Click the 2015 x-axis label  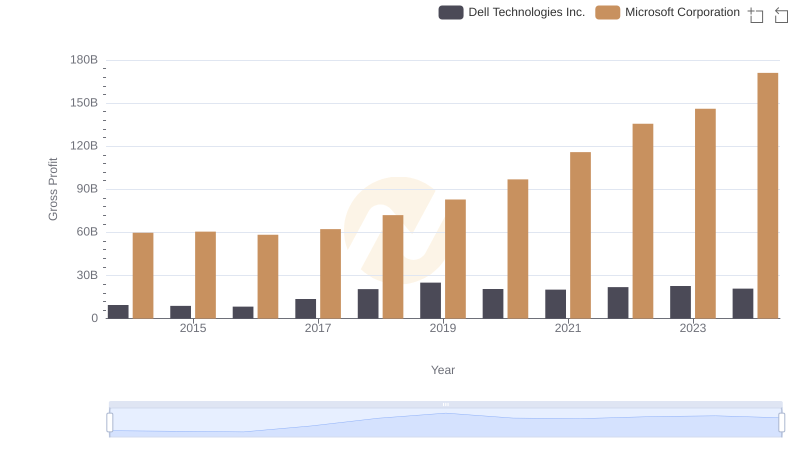click(193, 328)
